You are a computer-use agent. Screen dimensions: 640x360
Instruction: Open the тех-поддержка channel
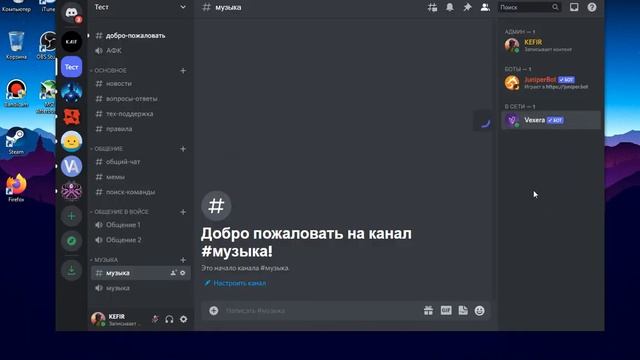click(x=140, y=114)
